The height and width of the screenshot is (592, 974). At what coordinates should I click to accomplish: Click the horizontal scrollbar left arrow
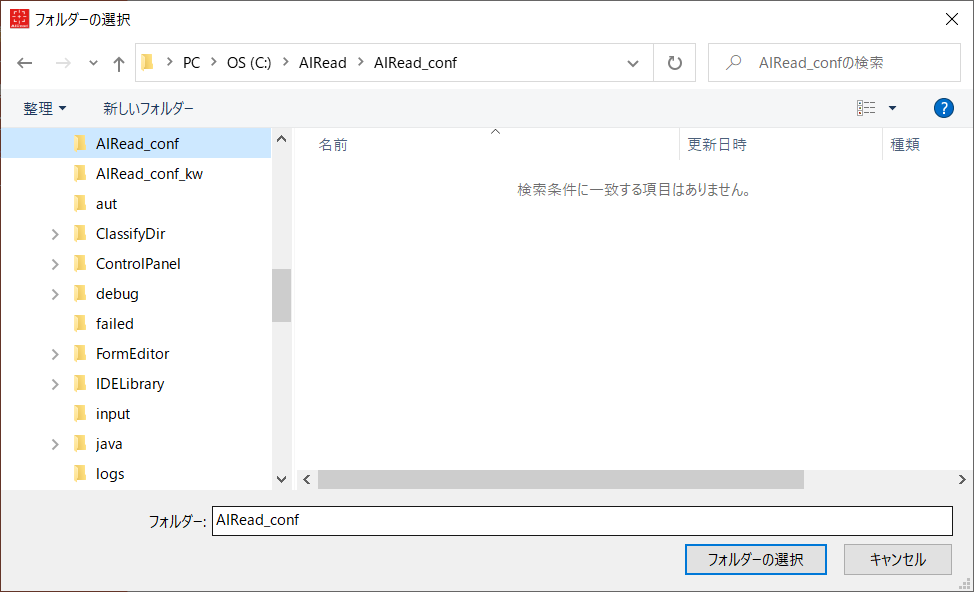307,480
